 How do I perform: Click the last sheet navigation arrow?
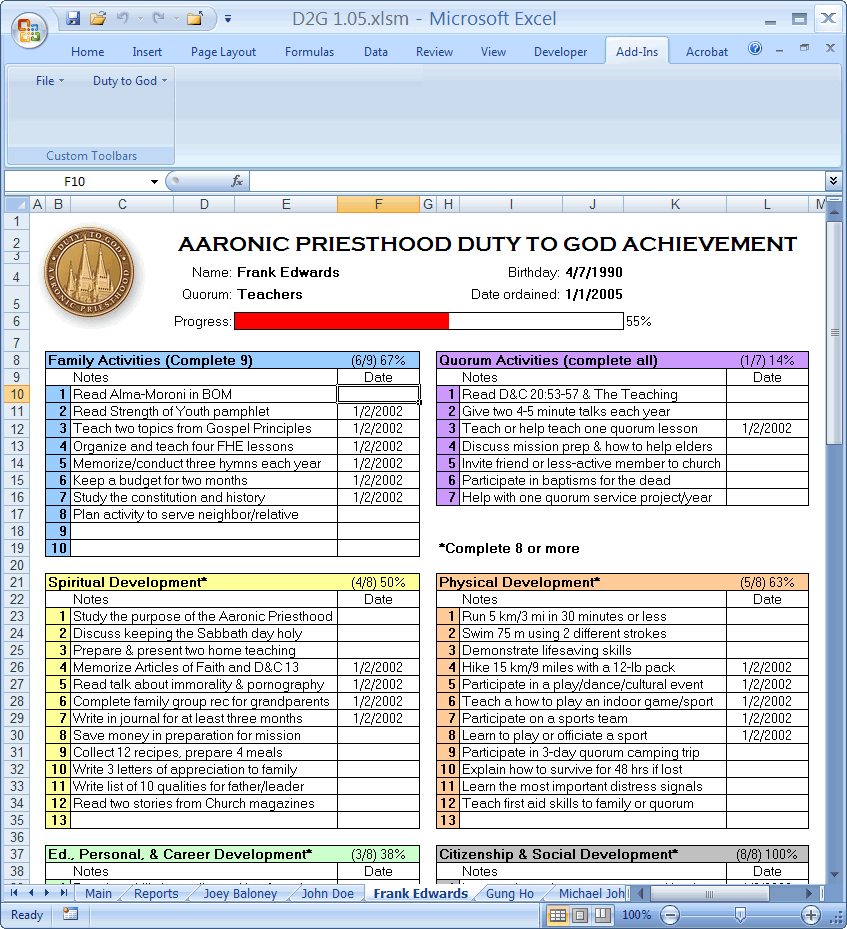pyautogui.click(x=63, y=892)
